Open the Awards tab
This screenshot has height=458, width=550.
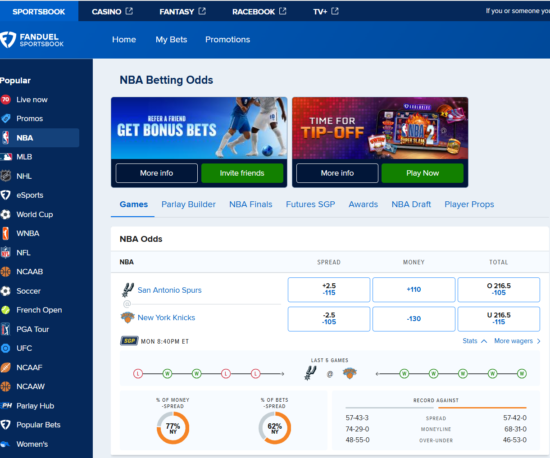tap(363, 204)
